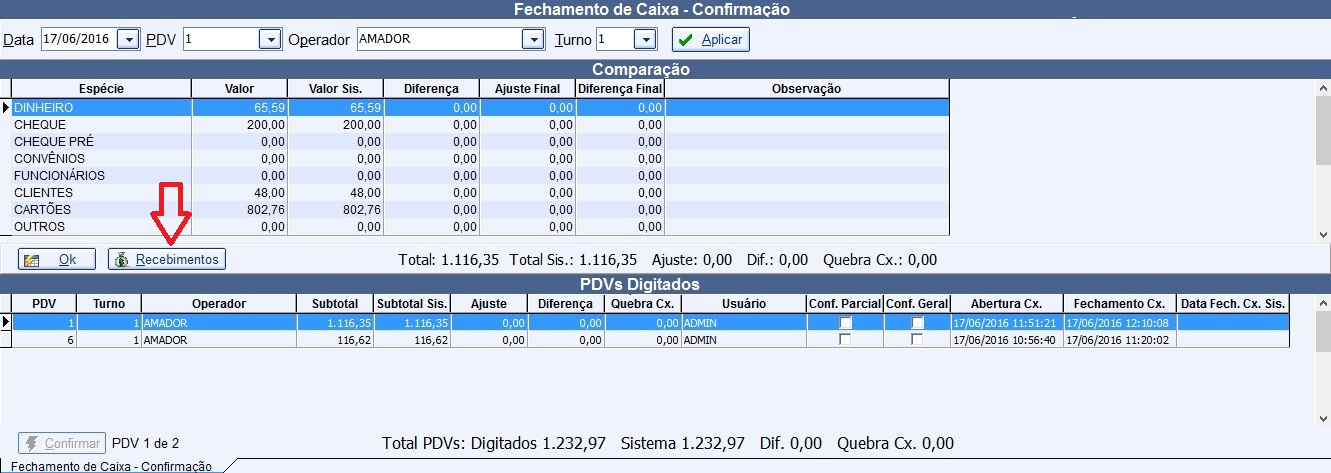Enable Conf. Geral checkbox for PDV 6

(x=917, y=340)
